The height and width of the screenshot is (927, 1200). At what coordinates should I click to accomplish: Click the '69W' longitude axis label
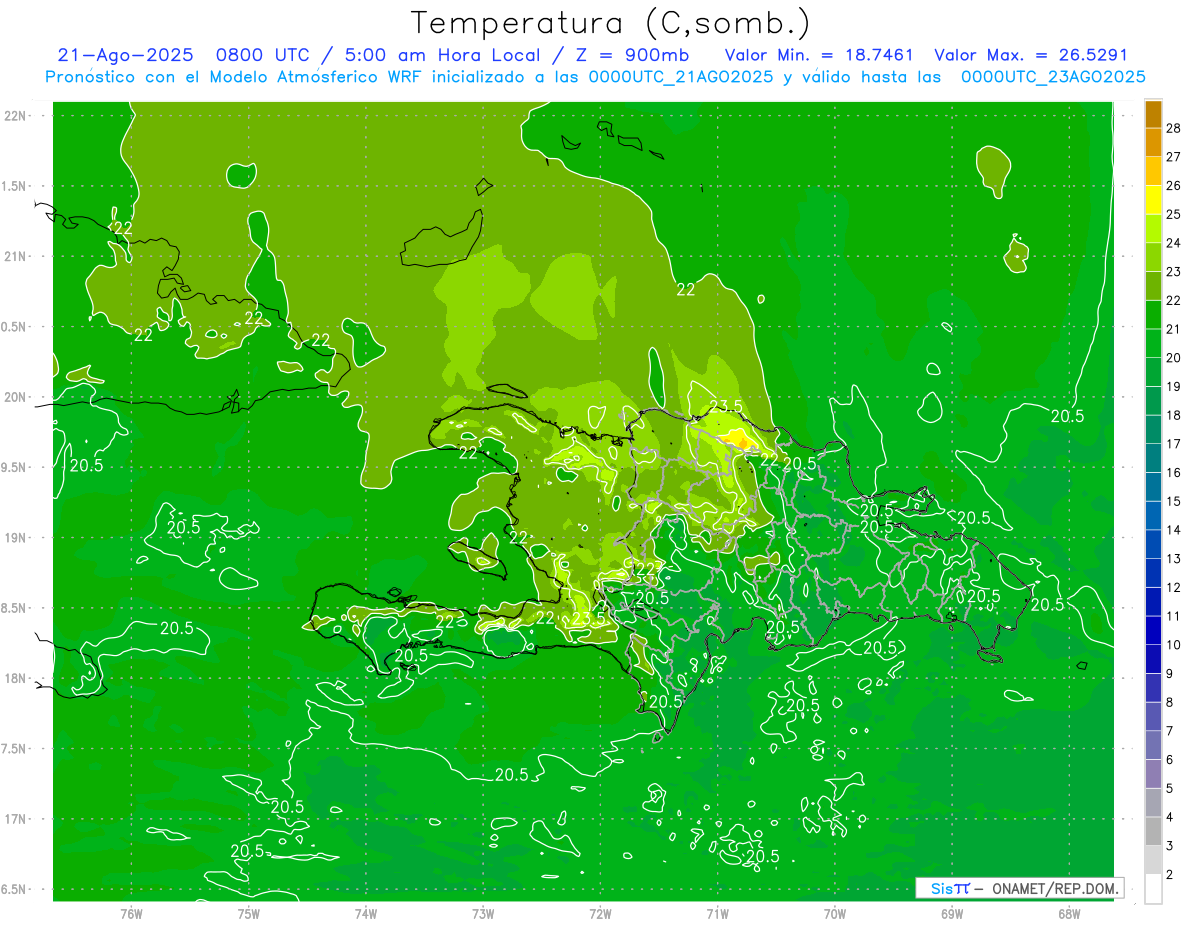[952, 914]
